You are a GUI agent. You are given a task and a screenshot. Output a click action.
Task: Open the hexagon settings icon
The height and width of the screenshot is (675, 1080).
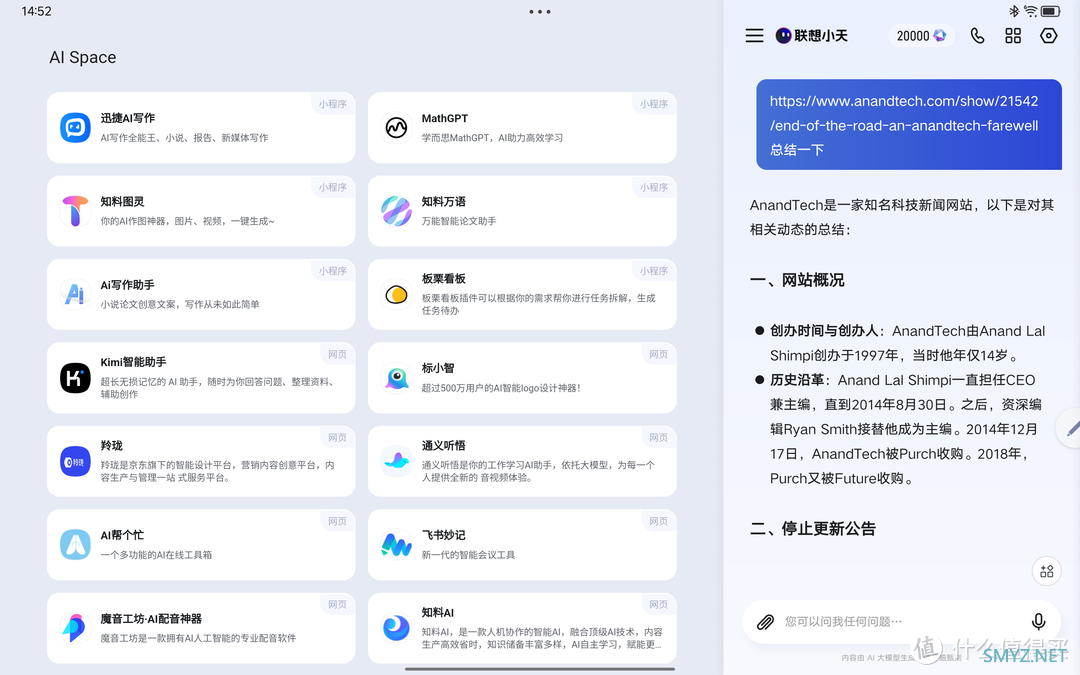(x=1048, y=36)
